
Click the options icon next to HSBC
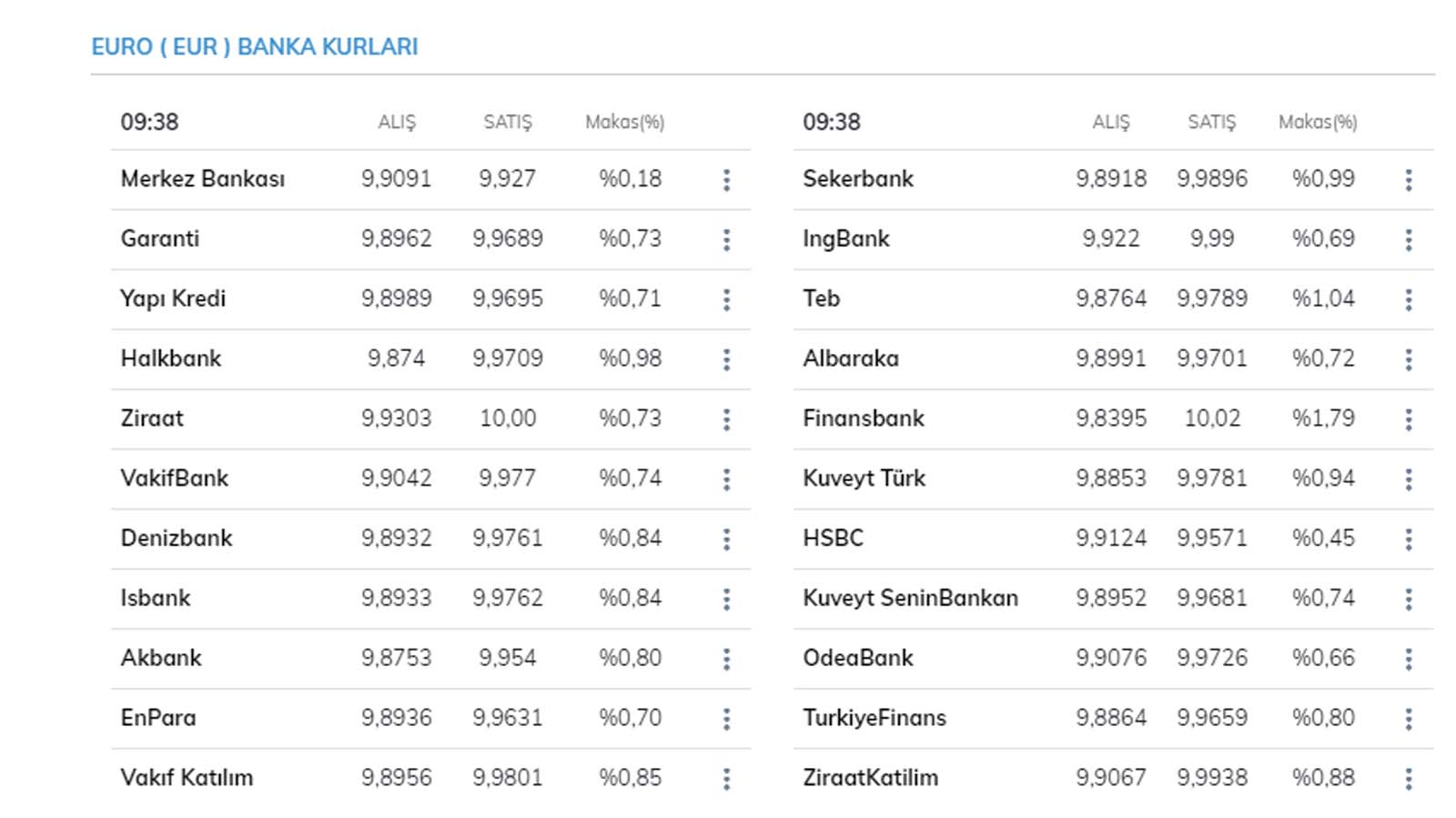pos(1409,539)
